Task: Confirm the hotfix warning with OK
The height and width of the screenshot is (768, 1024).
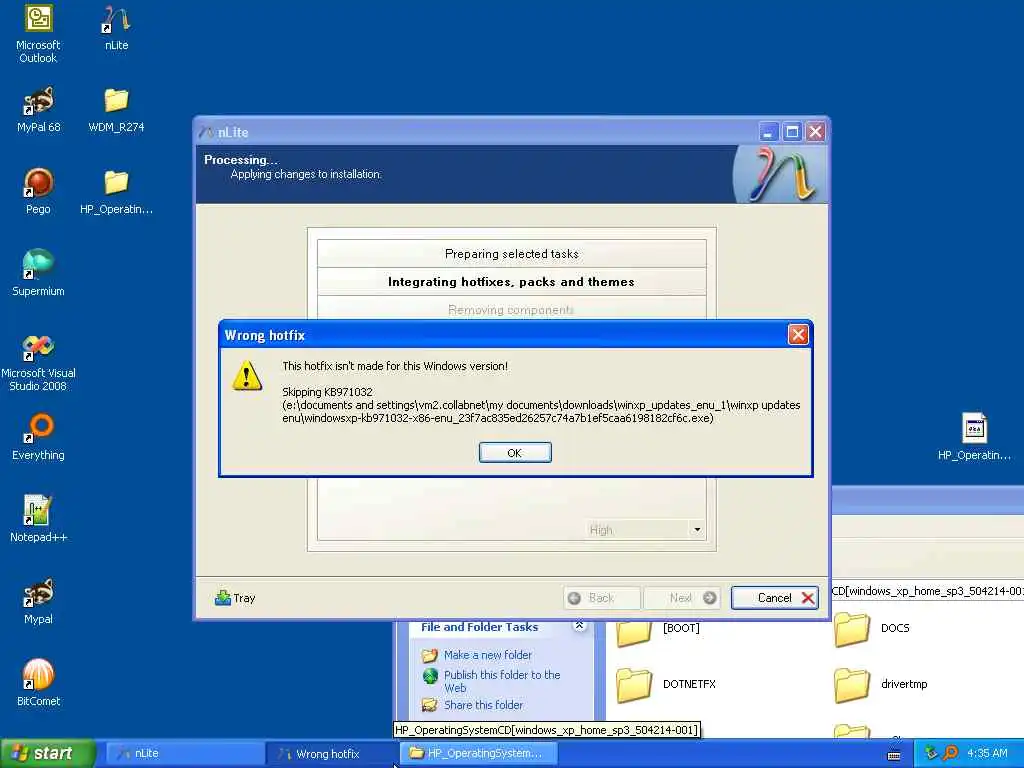Action: 515,453
